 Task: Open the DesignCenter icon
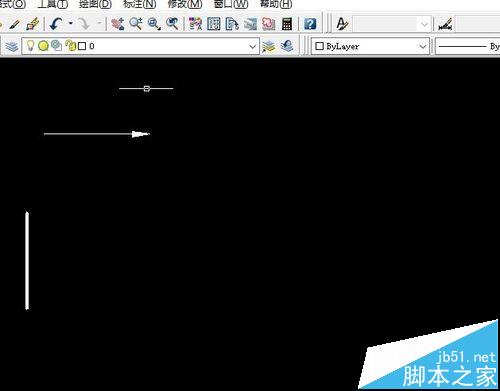click(x=214, y=24)
